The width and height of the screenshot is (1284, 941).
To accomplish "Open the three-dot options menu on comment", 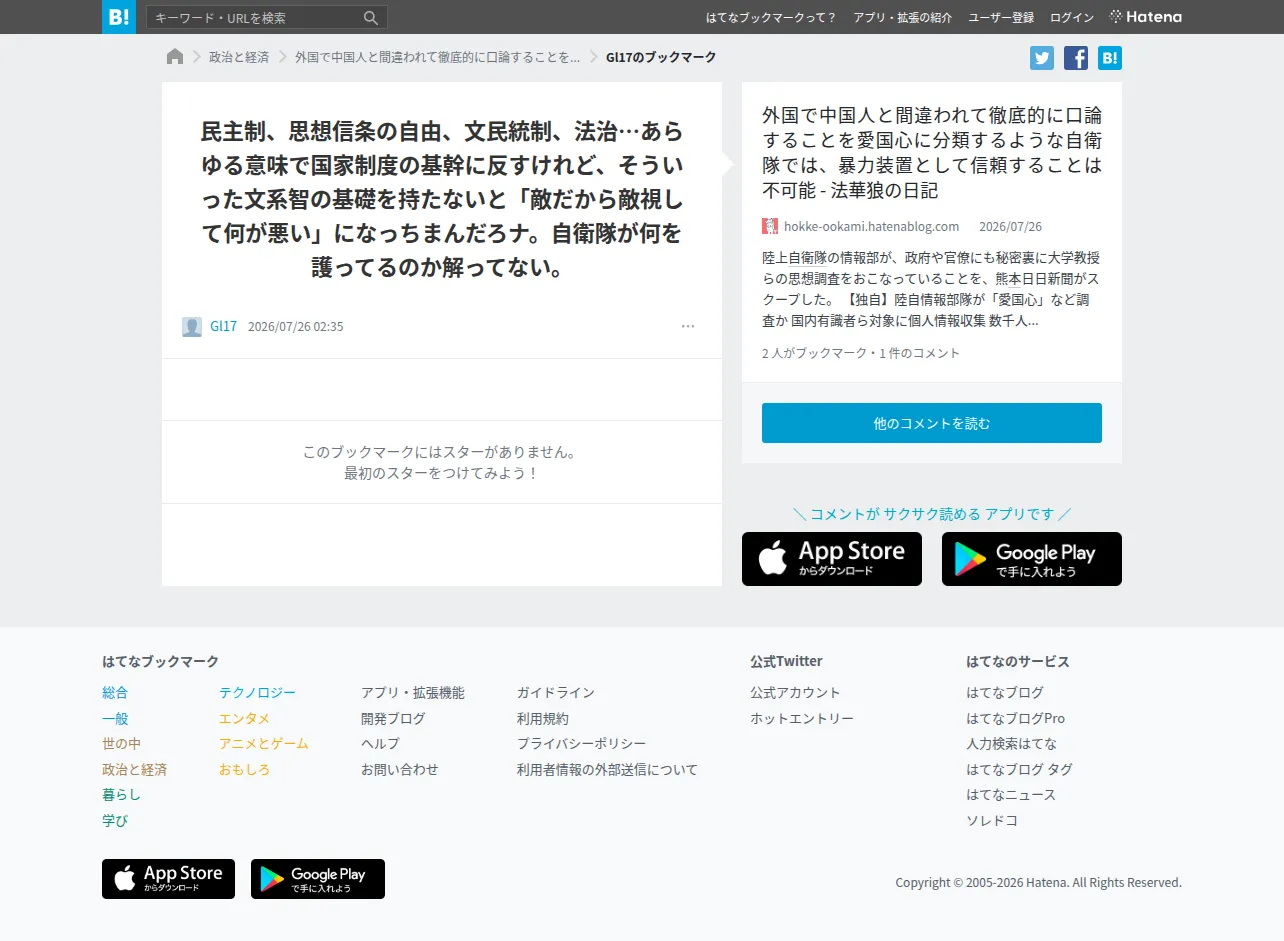I will pos(688,326).
